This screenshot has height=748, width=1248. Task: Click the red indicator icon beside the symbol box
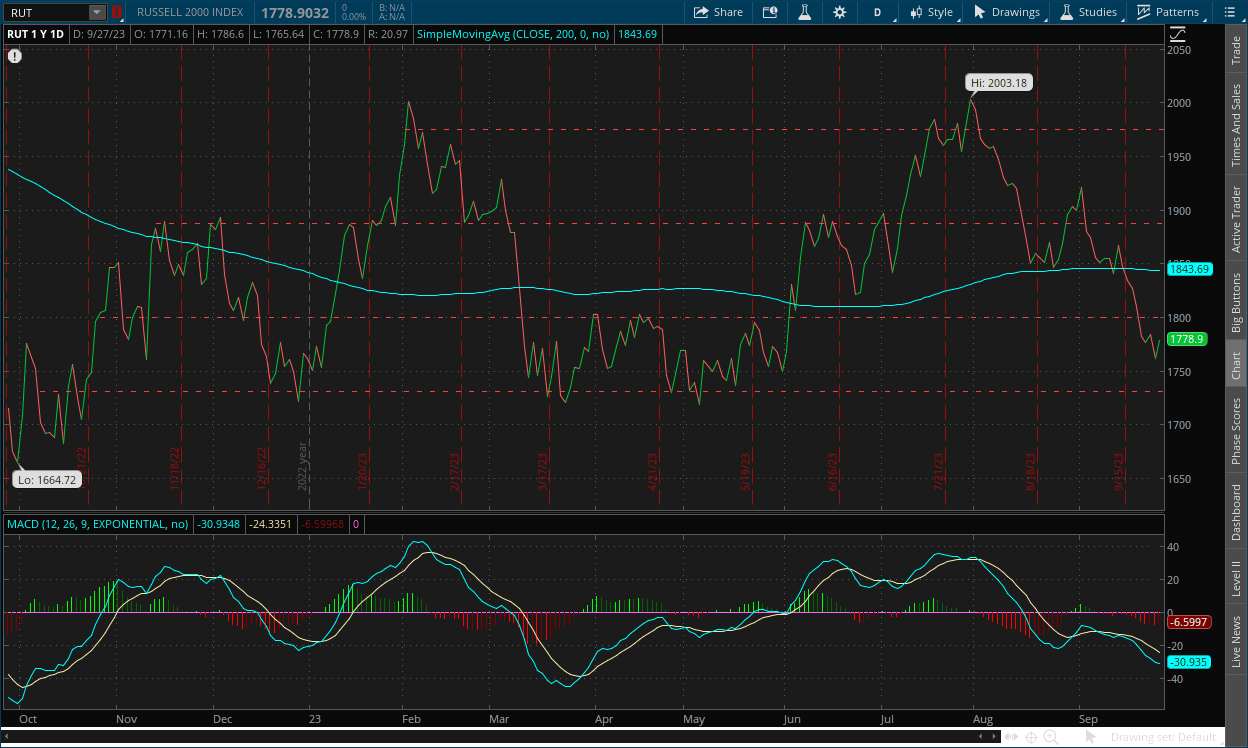(116, 12)
